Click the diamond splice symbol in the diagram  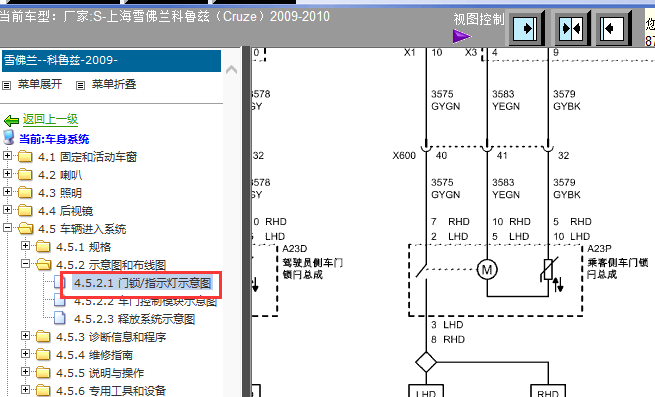tap(426, 362)
